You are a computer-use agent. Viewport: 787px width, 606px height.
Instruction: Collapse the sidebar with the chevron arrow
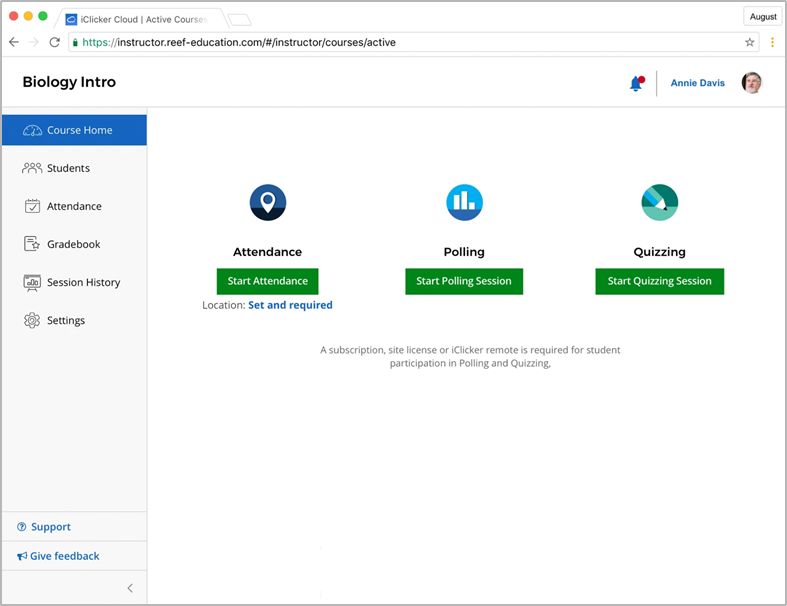click(x=130, y=588)
